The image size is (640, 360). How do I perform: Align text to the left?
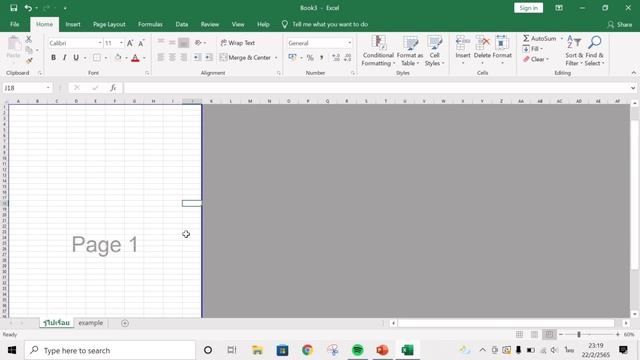161,58
